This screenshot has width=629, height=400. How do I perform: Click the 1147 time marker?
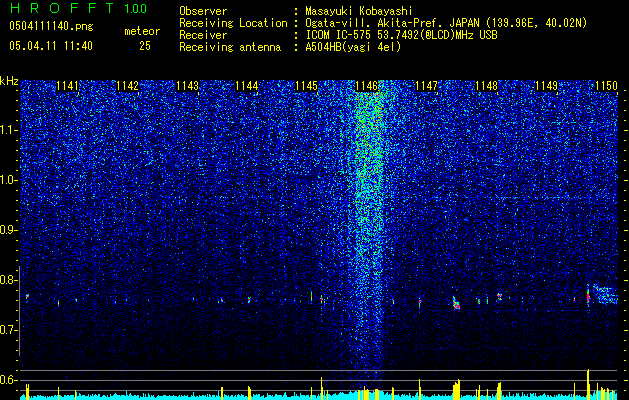[x=426, y=86]
